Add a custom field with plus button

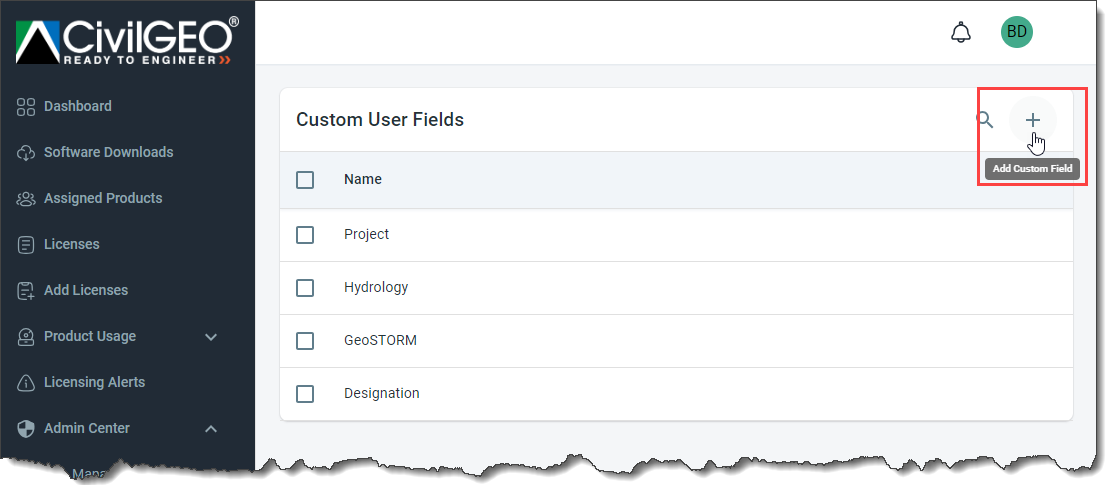(1033, 121)
